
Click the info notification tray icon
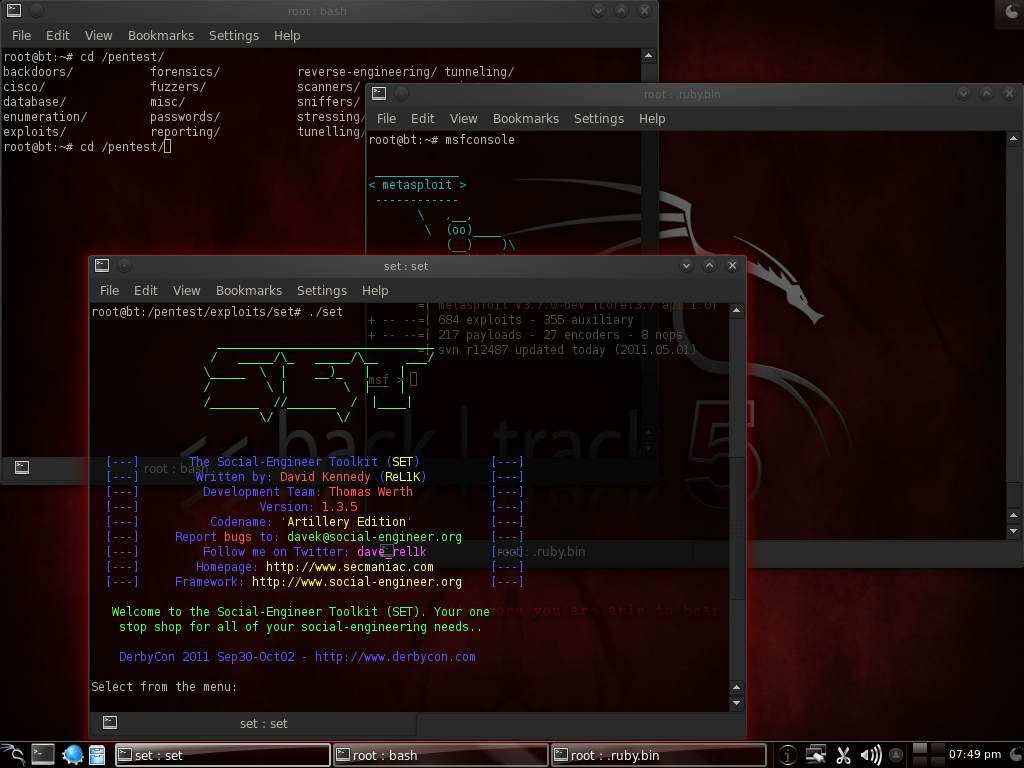point(788,755)
